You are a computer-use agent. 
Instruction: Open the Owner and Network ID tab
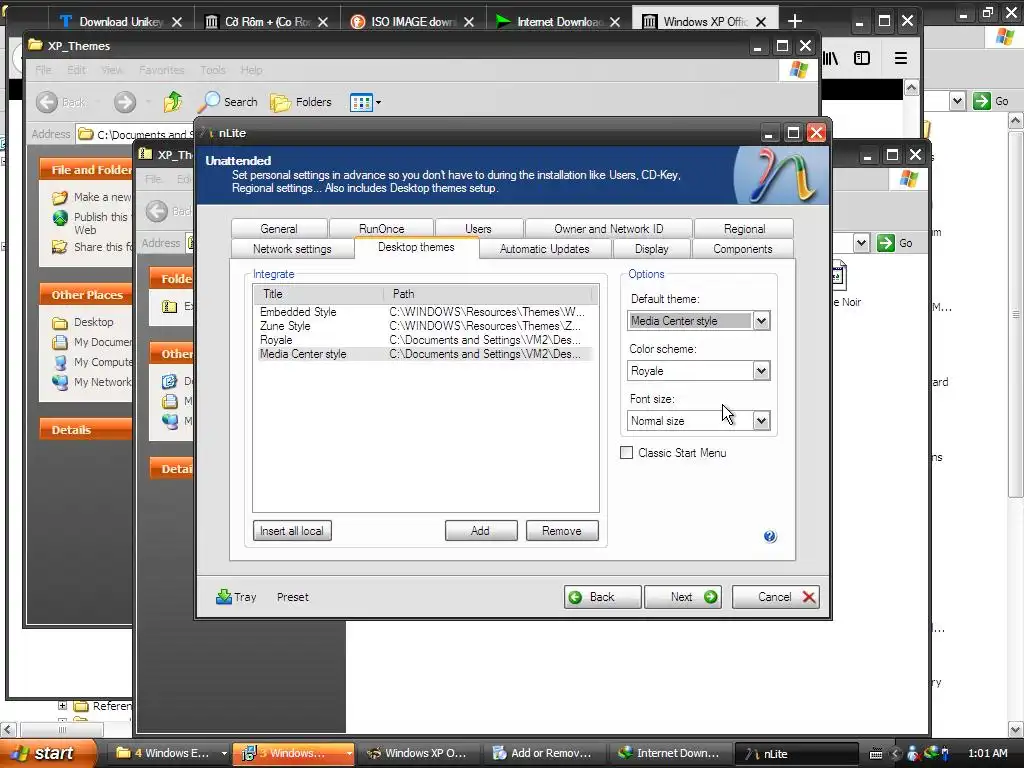[608, 229]
